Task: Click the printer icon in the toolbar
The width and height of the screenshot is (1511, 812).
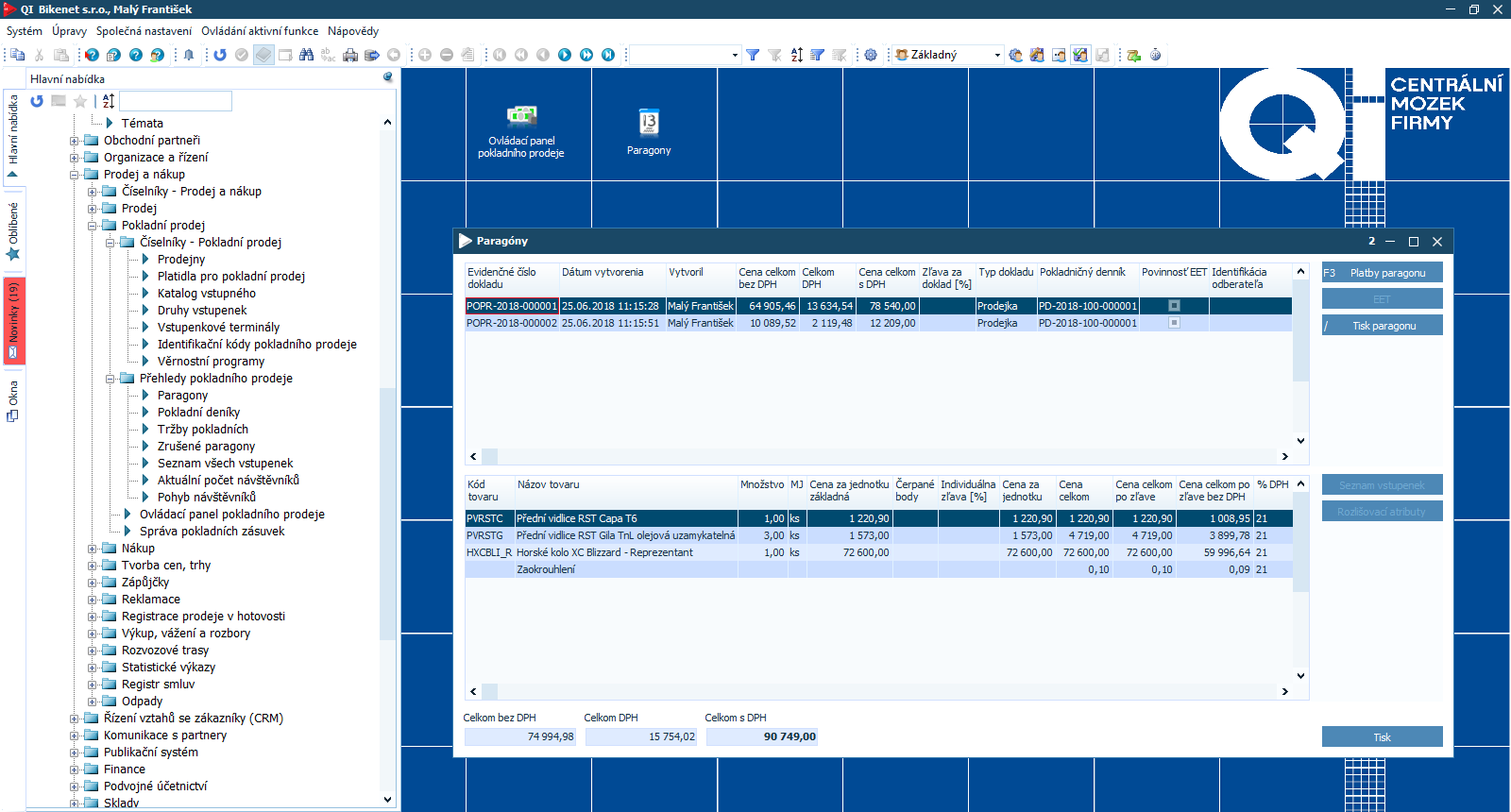Action: click(350, 55)
